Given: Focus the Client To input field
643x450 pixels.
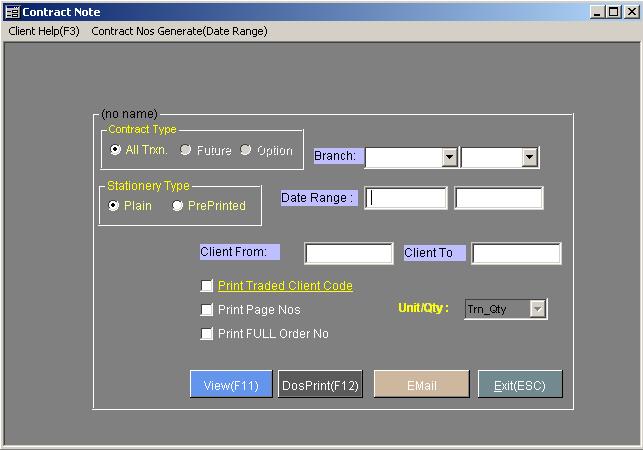Looking at the screenshot, I should 516,253.
